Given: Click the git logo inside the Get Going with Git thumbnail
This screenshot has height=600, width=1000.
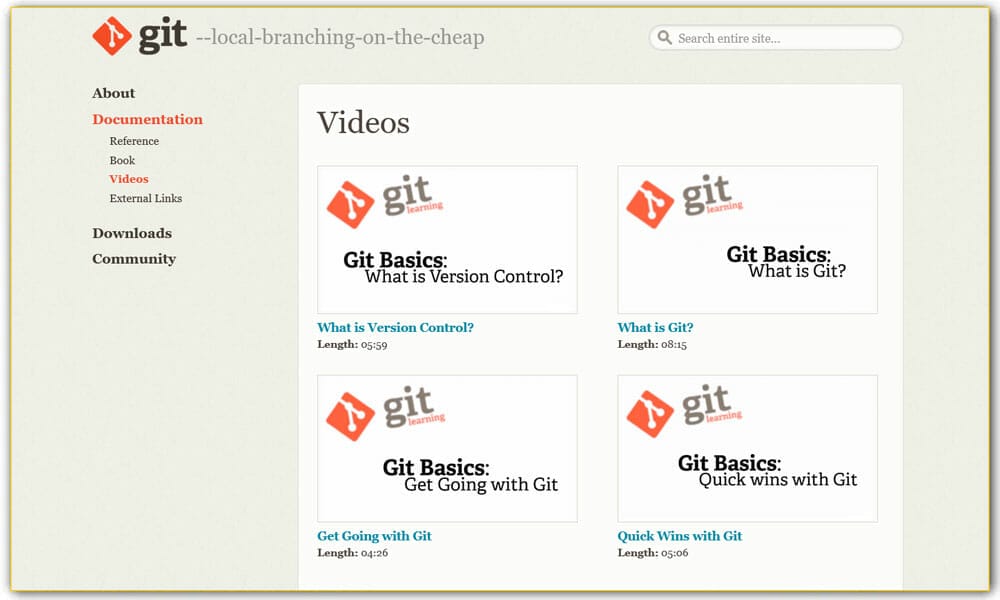Looking at the screenshot, I should click(x=383, y=411).
